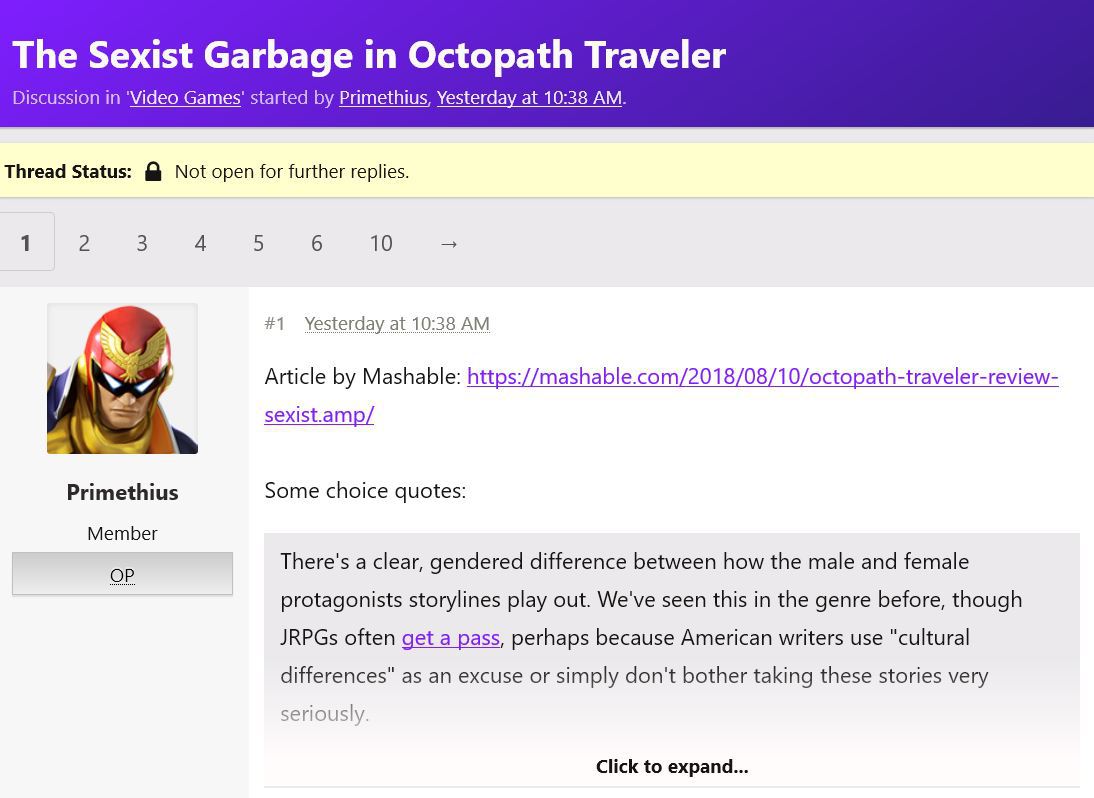This screenshot has width=1094, height=798.
Task: Open the 'Video Games' forum link
Action: click(185, 98)
